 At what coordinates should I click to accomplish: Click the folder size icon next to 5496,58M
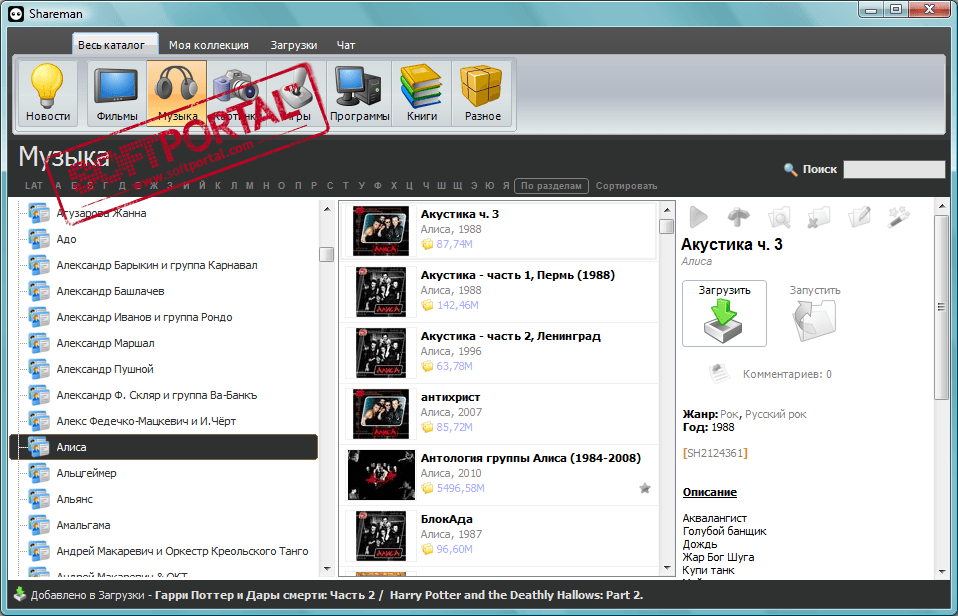point(427,488)
